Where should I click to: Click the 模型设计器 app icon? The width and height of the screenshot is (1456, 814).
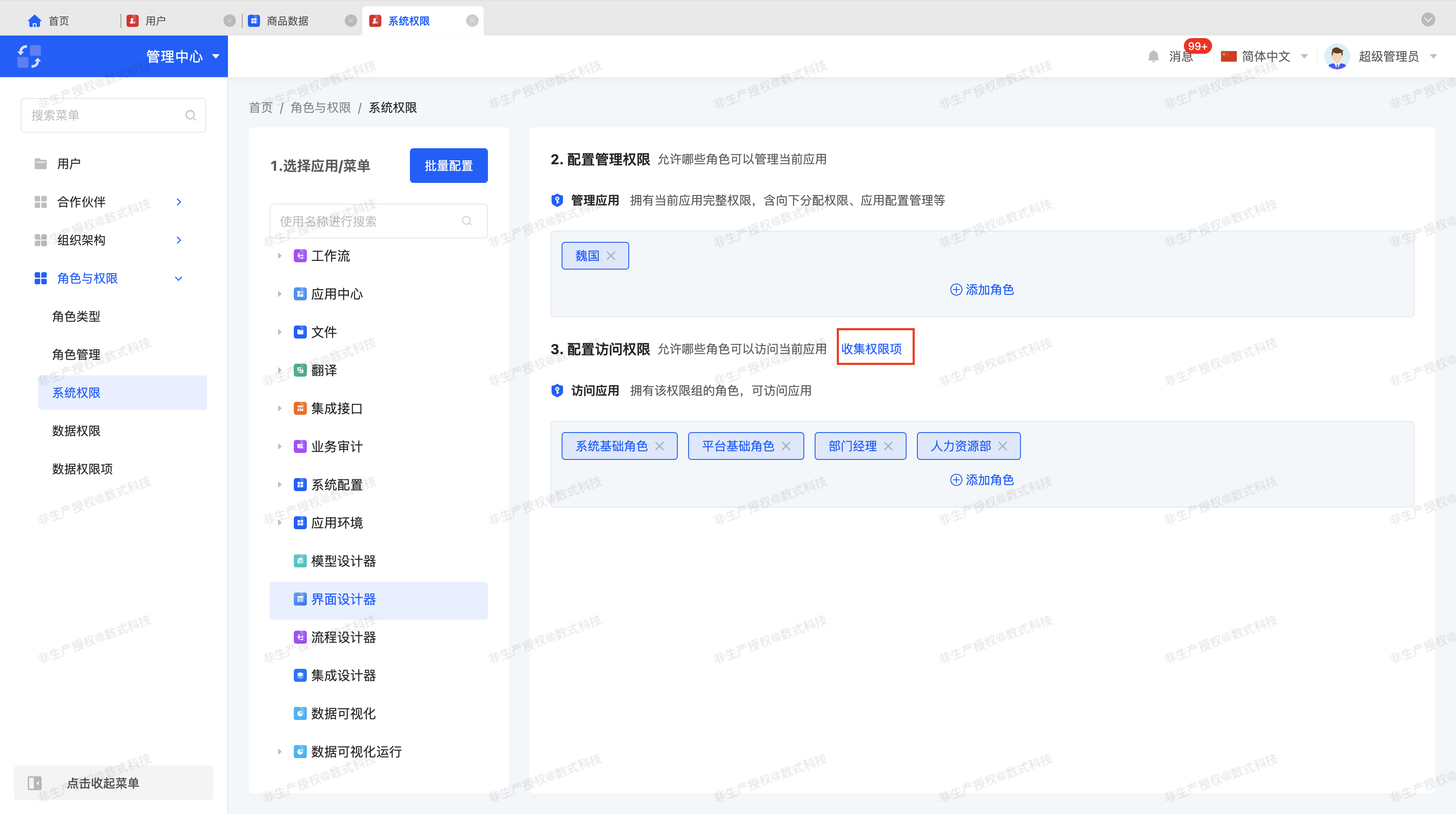click(300, 561)
